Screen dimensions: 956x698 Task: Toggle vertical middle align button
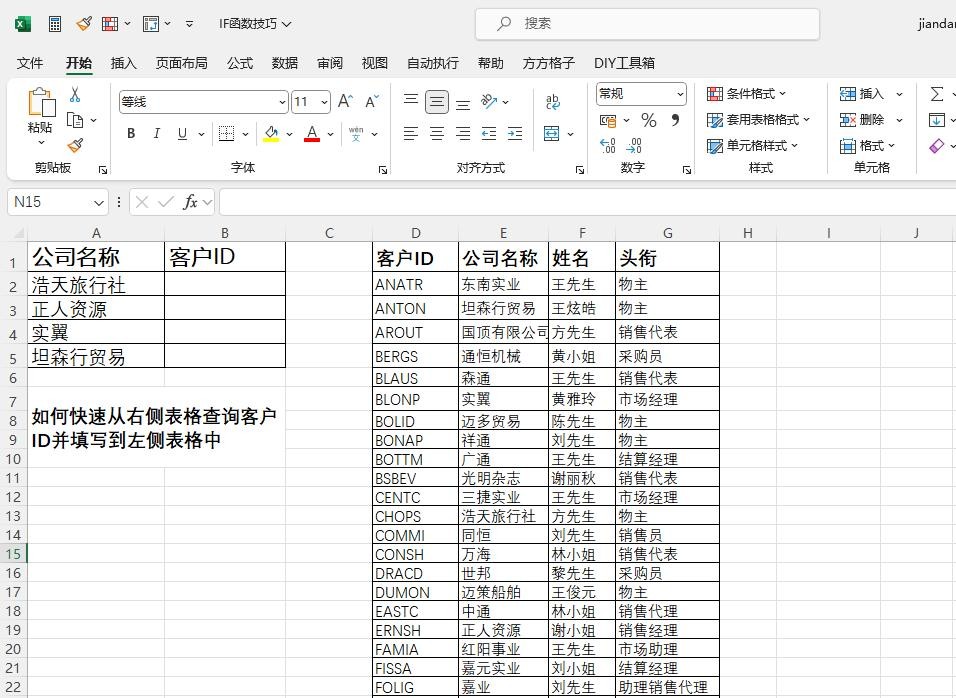tap(437, 102)
